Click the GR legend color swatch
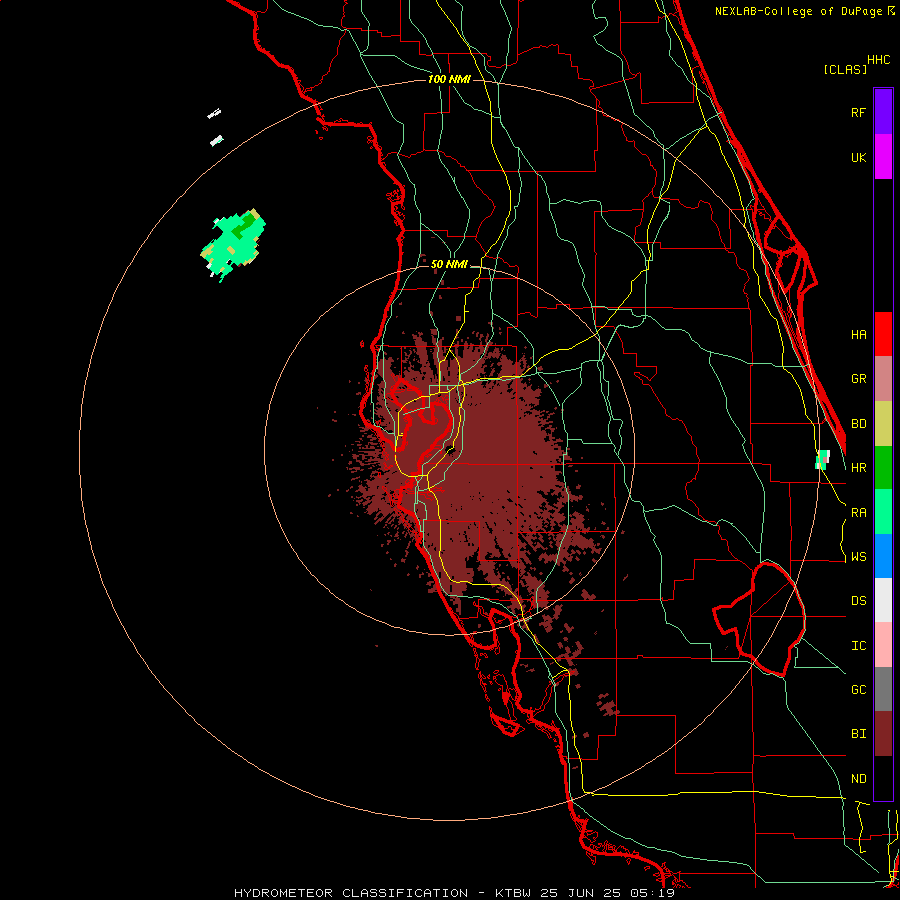Viewport: 900px width, 900px height. pos(883,379)
